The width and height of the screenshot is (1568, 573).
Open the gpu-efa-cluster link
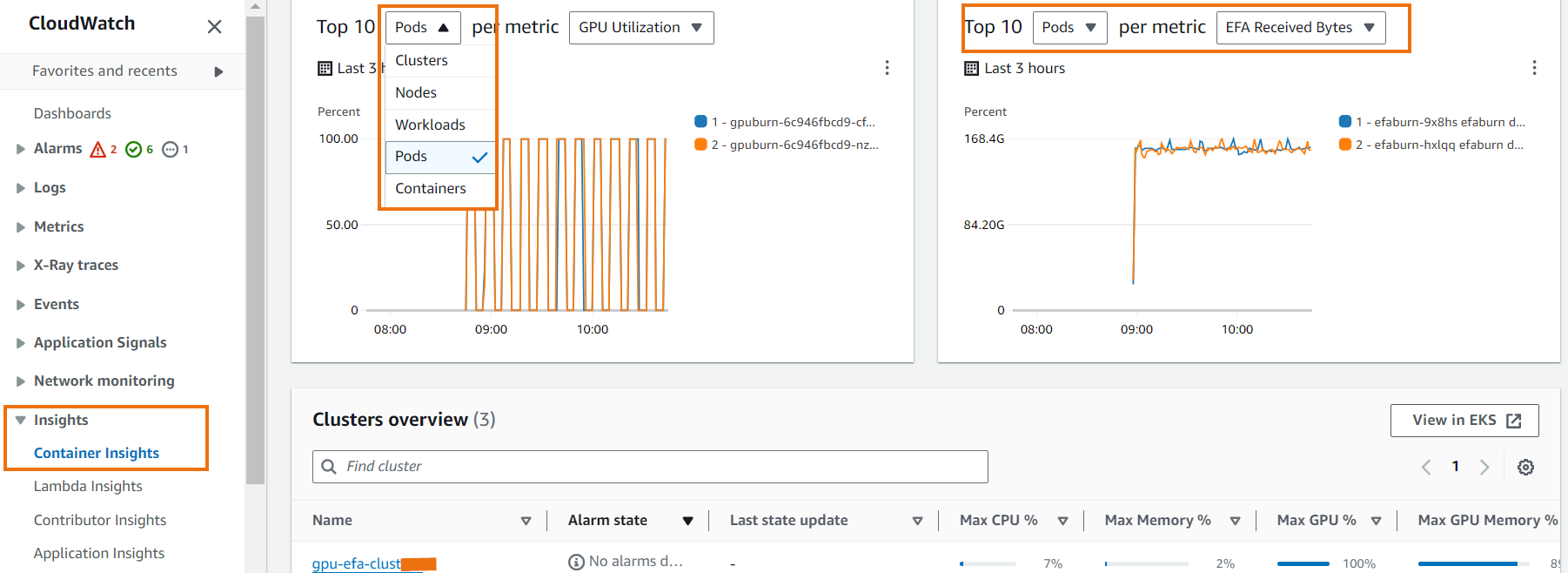tap(373, 563)
